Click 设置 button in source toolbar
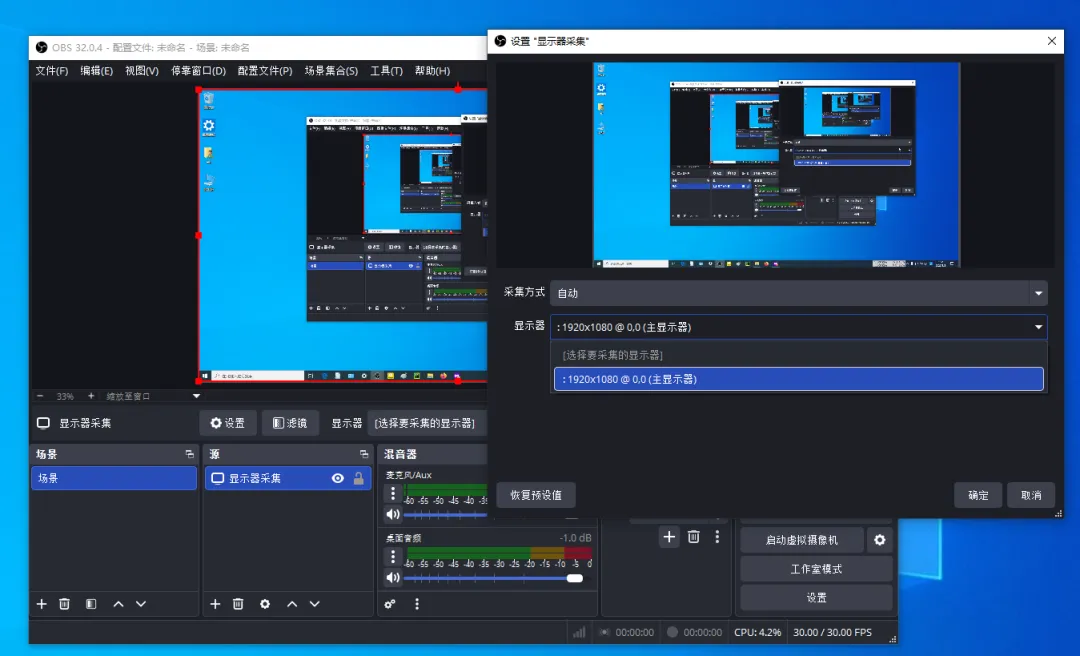The height and width of the screenshot is (656, 1080). (228, 423)
